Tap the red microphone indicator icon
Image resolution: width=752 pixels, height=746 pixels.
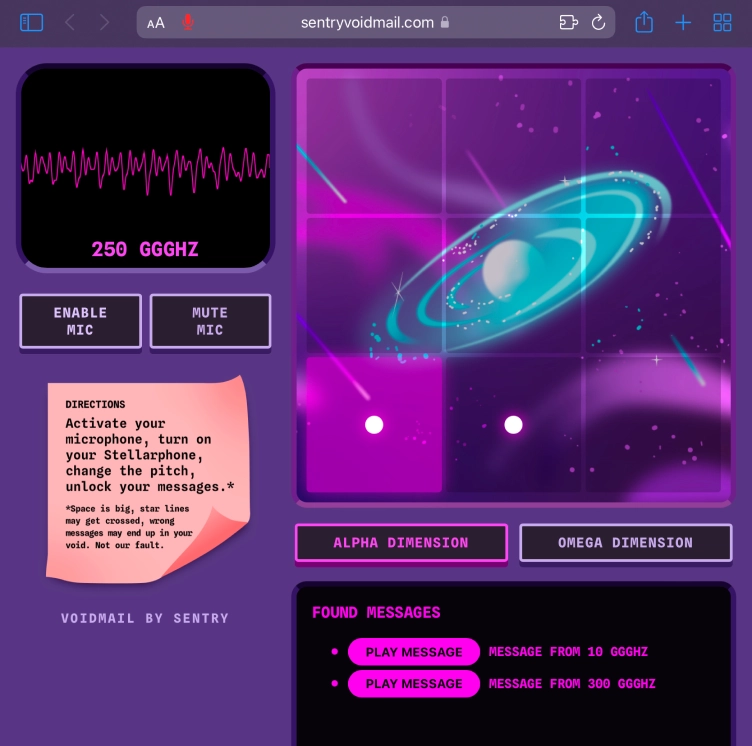tap(188, 22)
